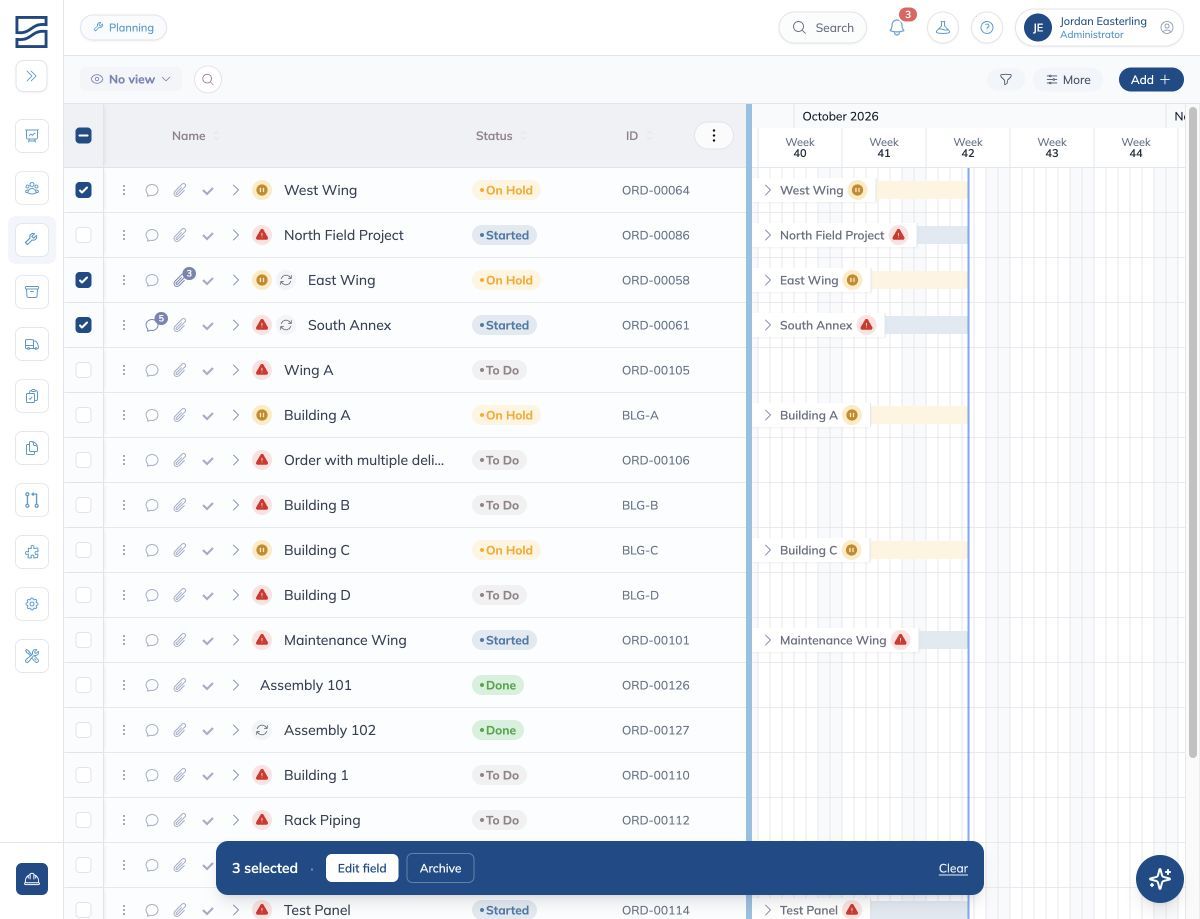Click the Add button
Image resolution: width=1200 pixels, height=919 pixels.
tap(1151, 80)
